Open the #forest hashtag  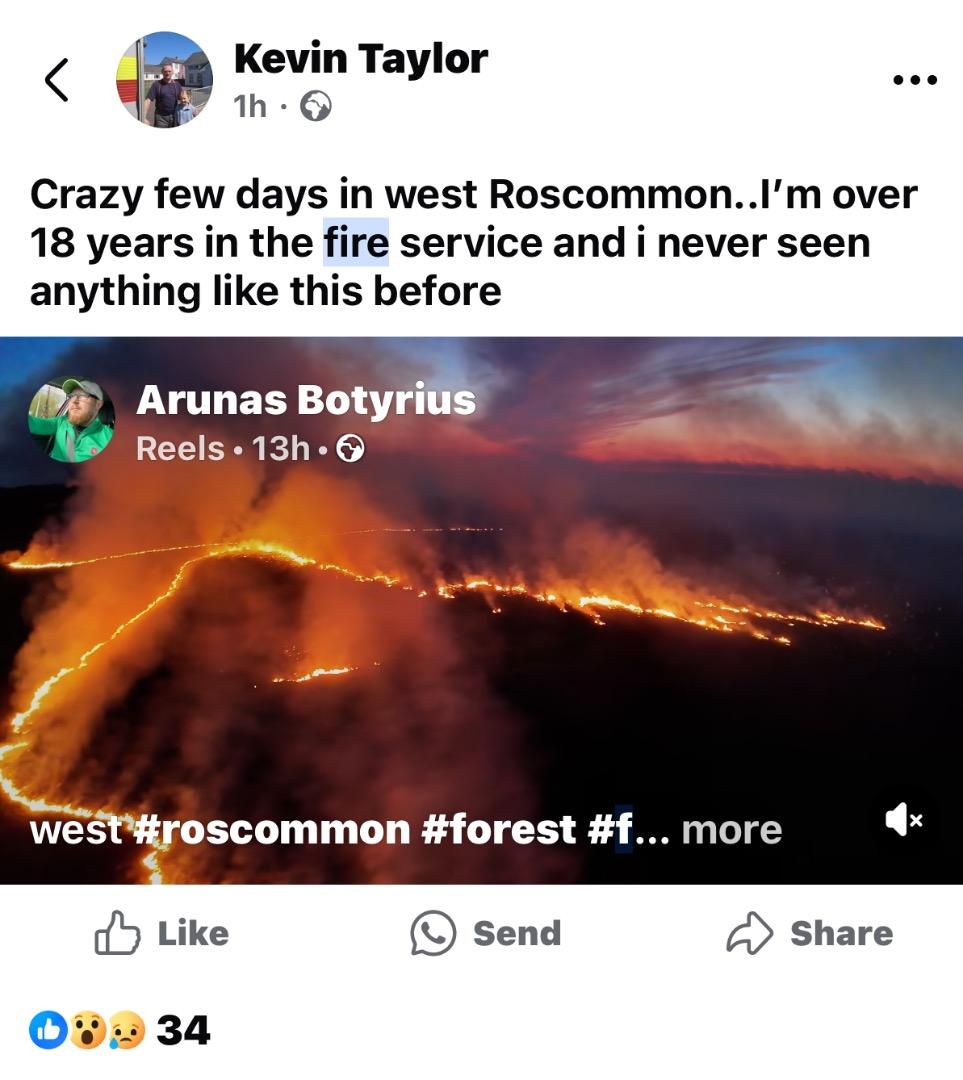click(x=499, y=829)
